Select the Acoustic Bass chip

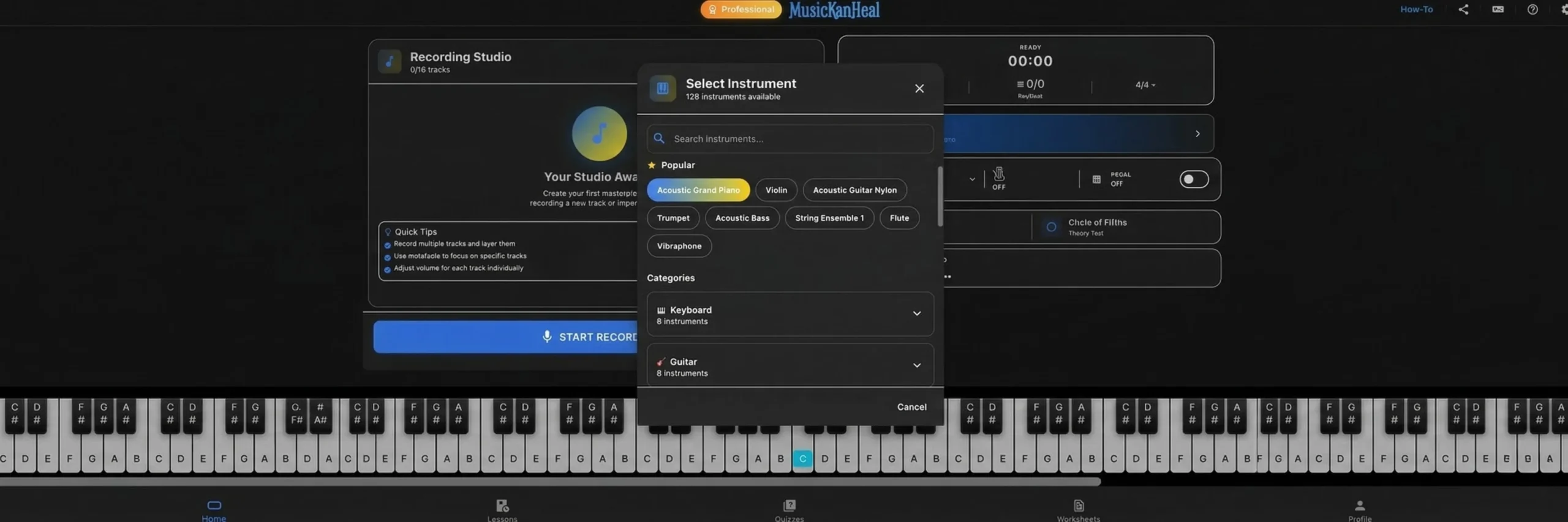coord(742,218)
